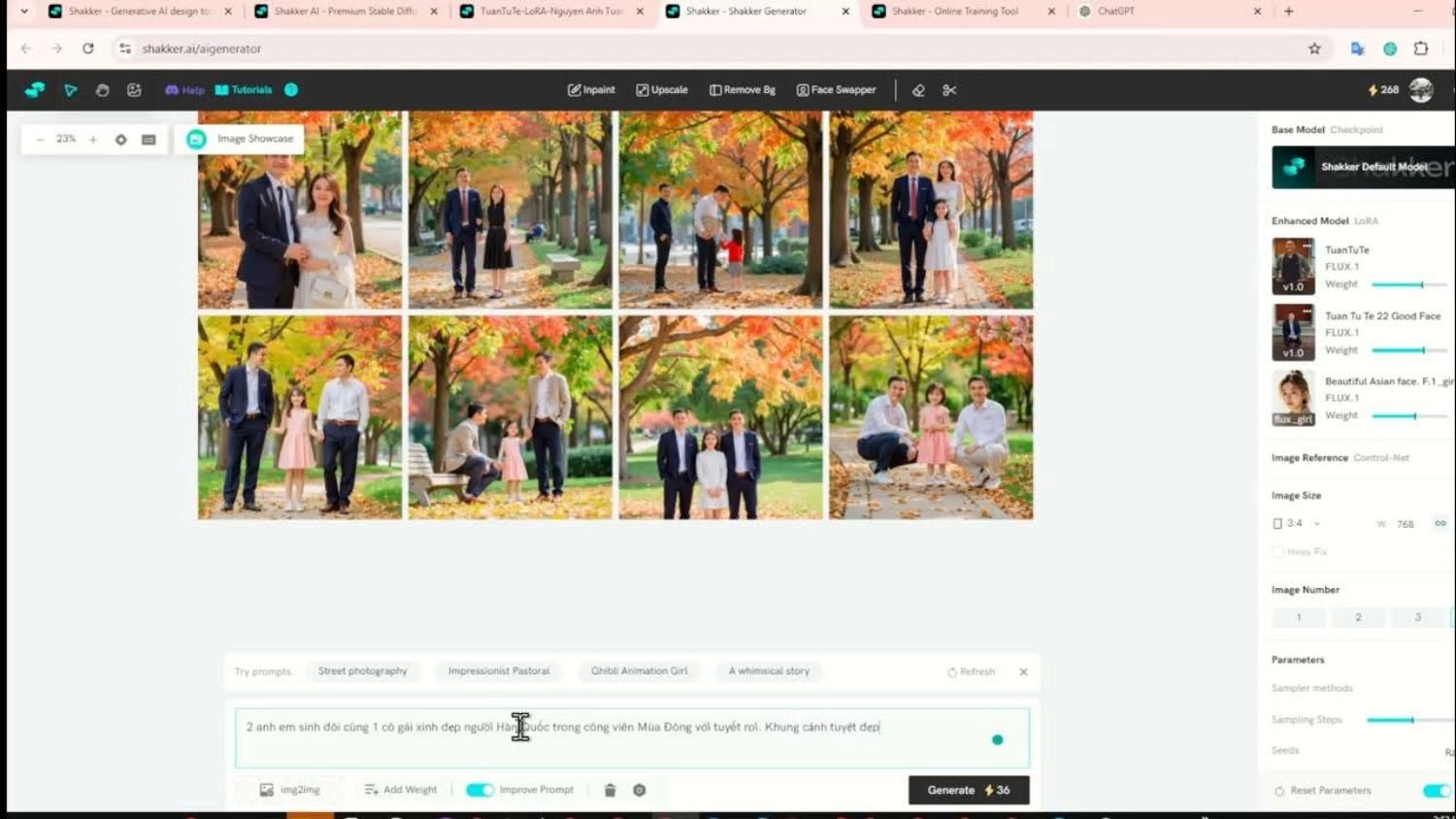Refresh the try-prompts suggestions

pos(971,672)
